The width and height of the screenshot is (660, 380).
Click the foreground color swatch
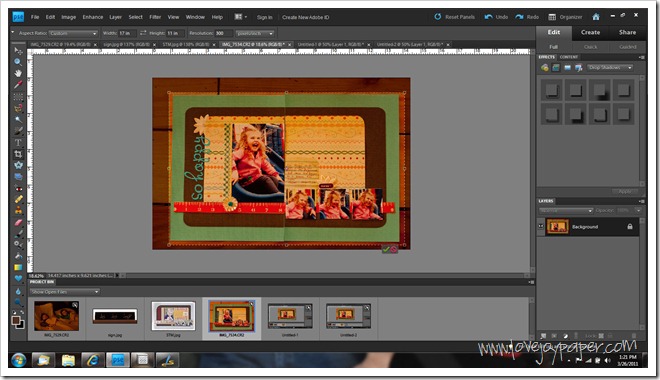coord(16,321)
